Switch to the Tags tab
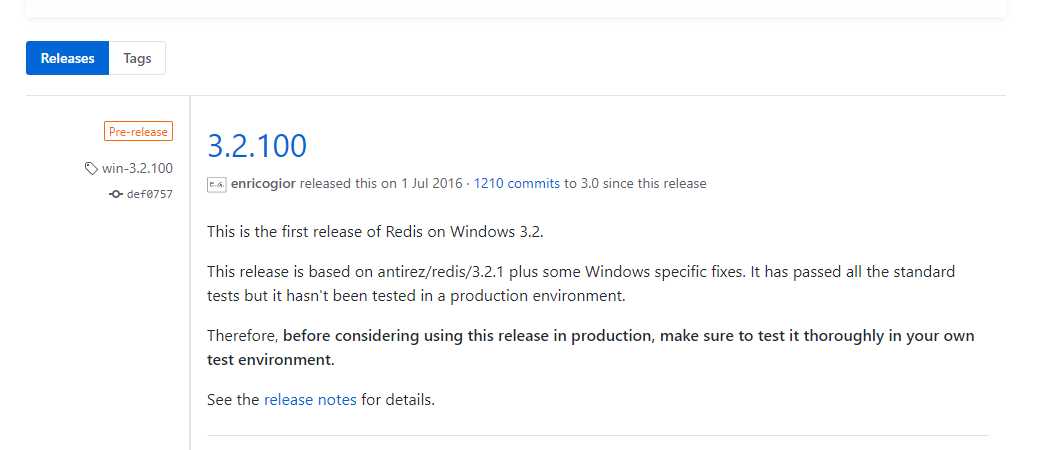This screenshot has height=450, width=1045. click(137, 58)
